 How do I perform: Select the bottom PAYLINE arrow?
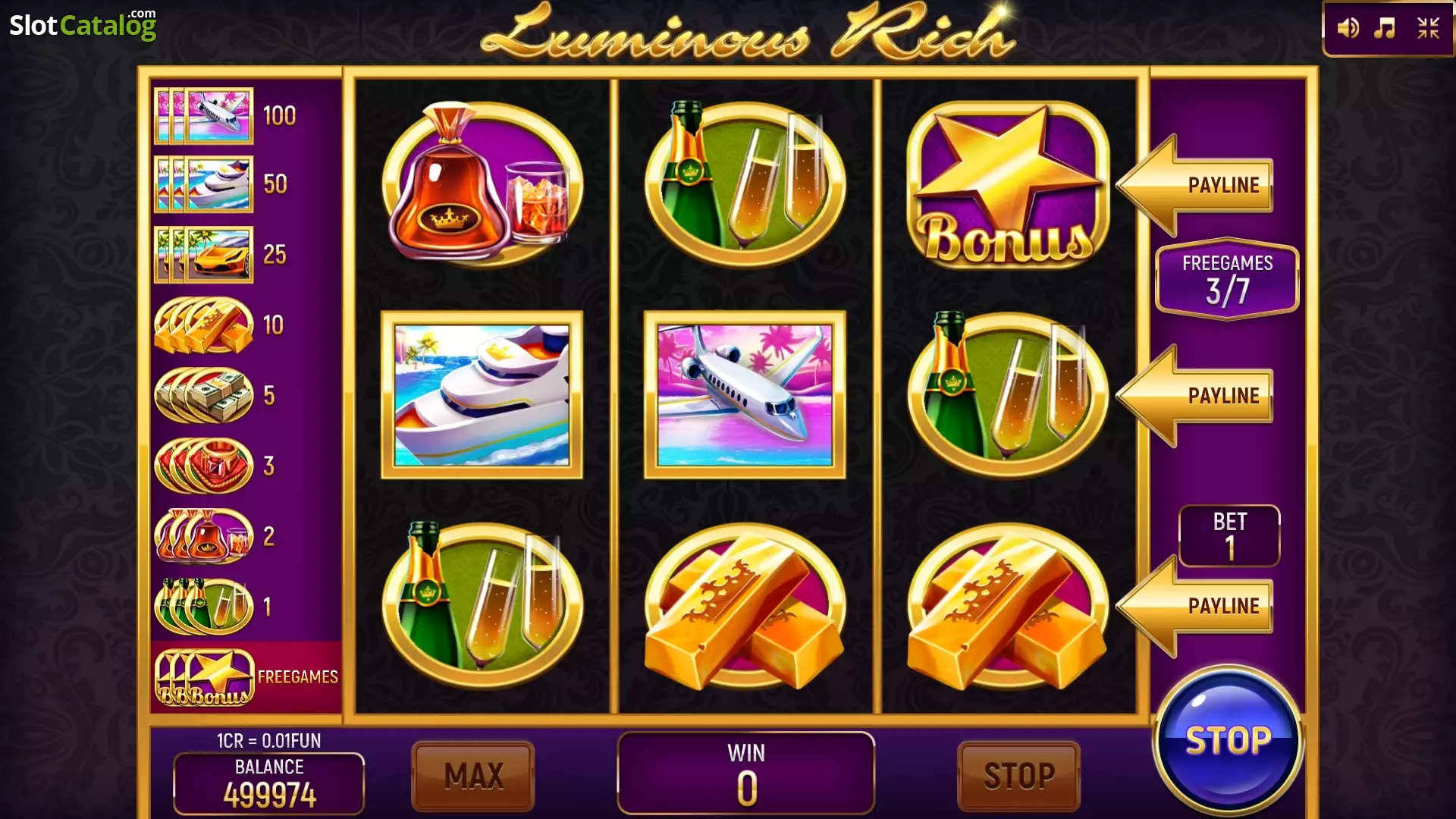[x=1194, y=606]
